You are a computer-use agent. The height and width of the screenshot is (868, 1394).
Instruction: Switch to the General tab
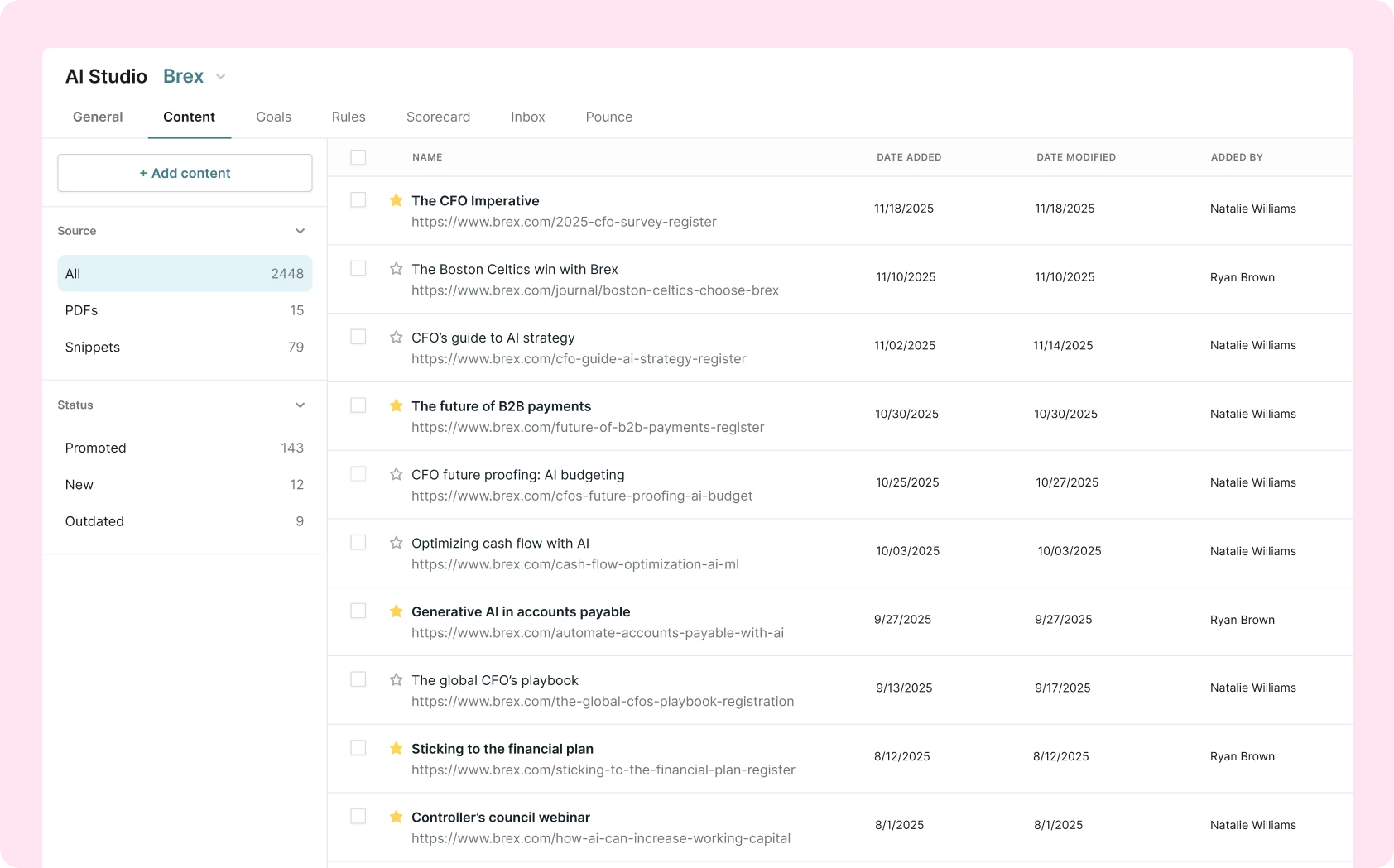98,117
